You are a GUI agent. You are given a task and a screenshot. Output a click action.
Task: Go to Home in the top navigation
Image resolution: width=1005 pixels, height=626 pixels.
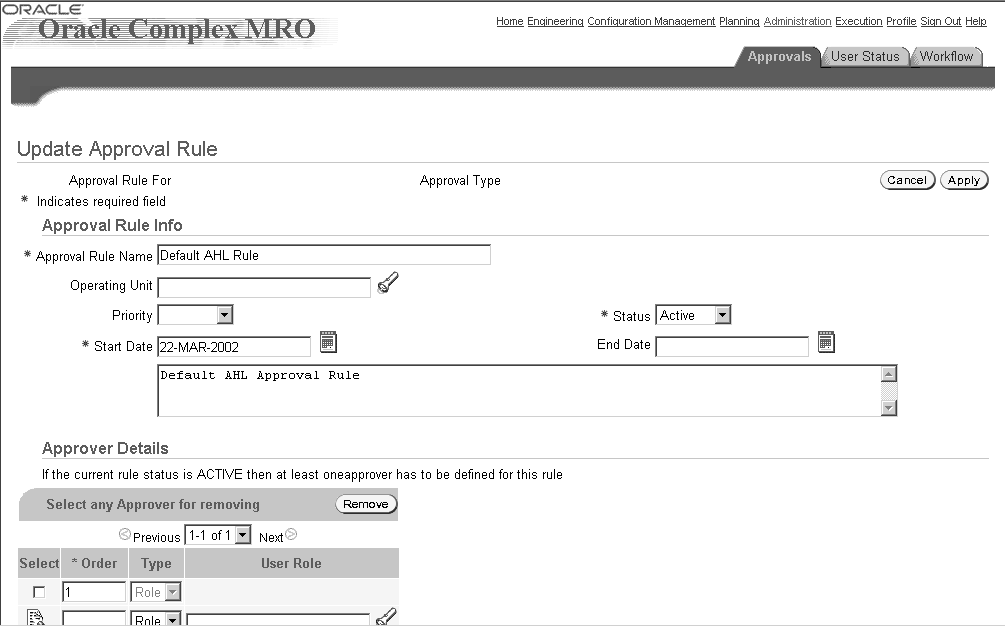tap(510, 21)
